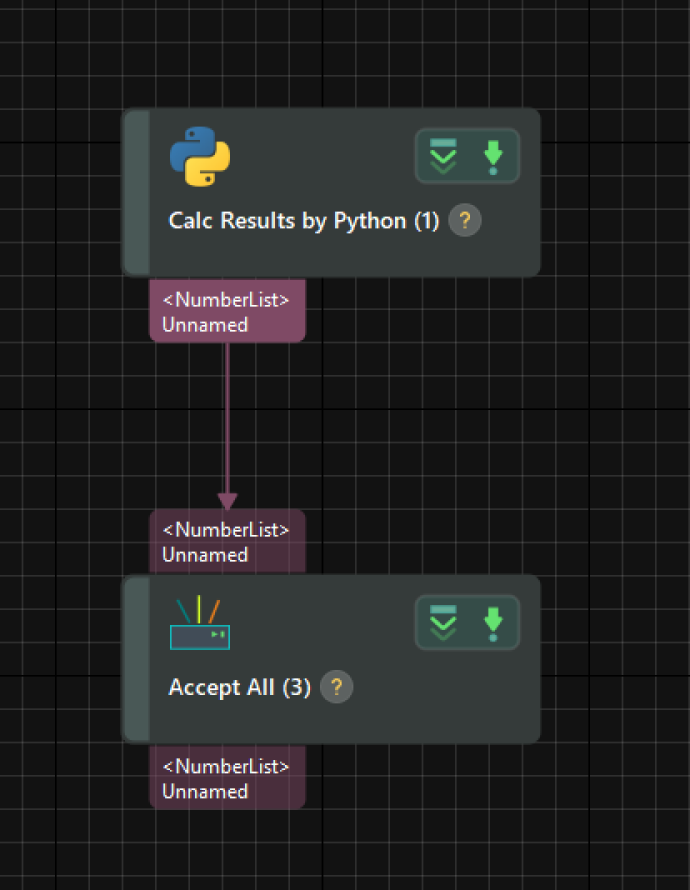Click the NumberList input port above Accept All
This screenshot has height=890, width=690.
tap(226, 541)
